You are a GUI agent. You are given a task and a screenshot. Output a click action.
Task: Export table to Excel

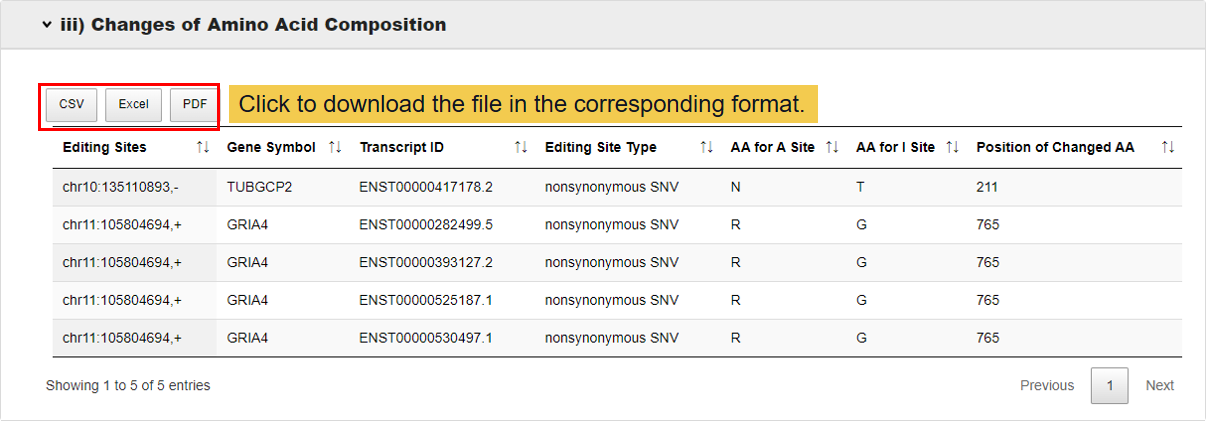click(x=133, y=104)
